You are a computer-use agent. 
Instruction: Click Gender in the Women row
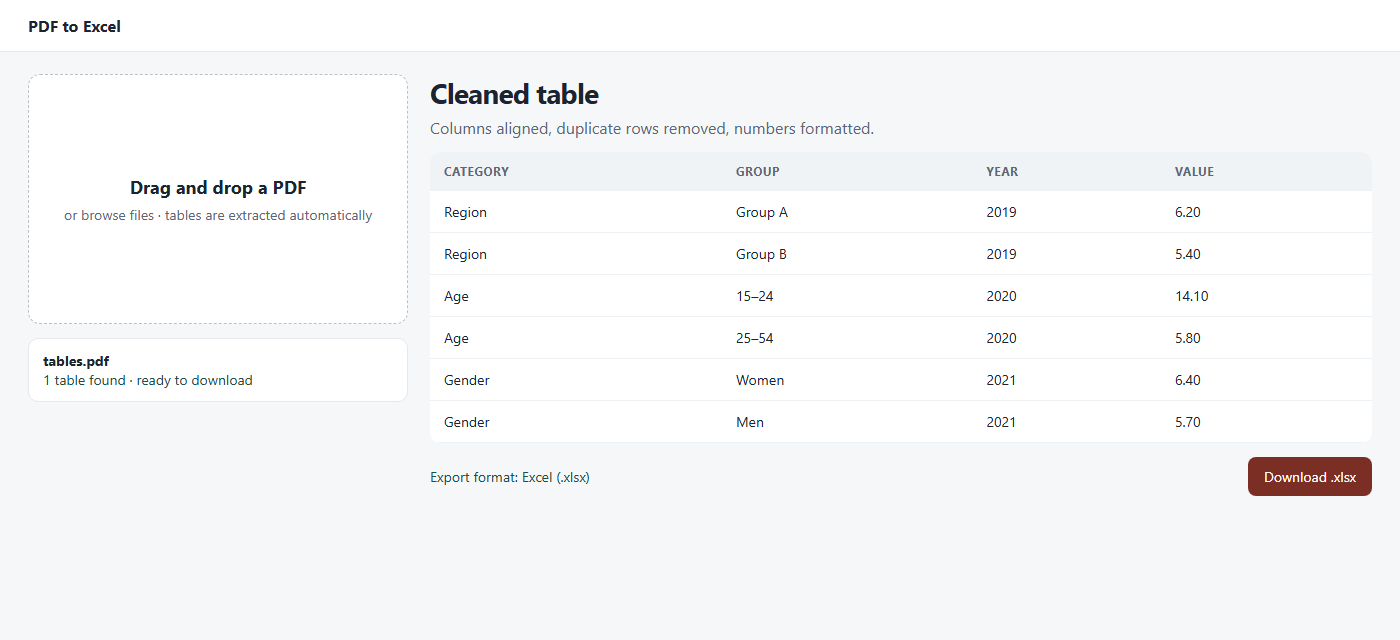467,380
